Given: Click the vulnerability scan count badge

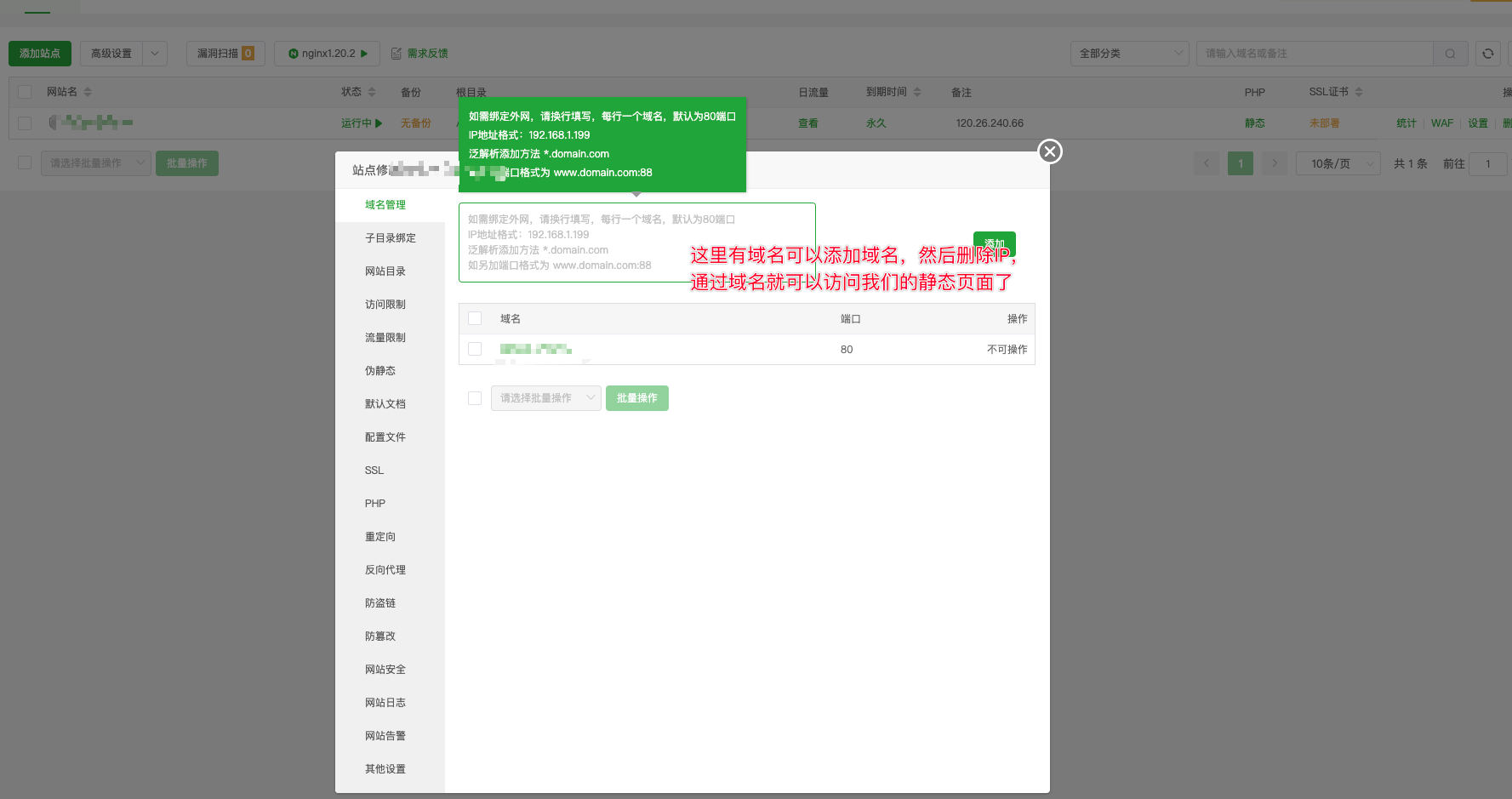Looking at the screenshot, I should pos(248,54).
